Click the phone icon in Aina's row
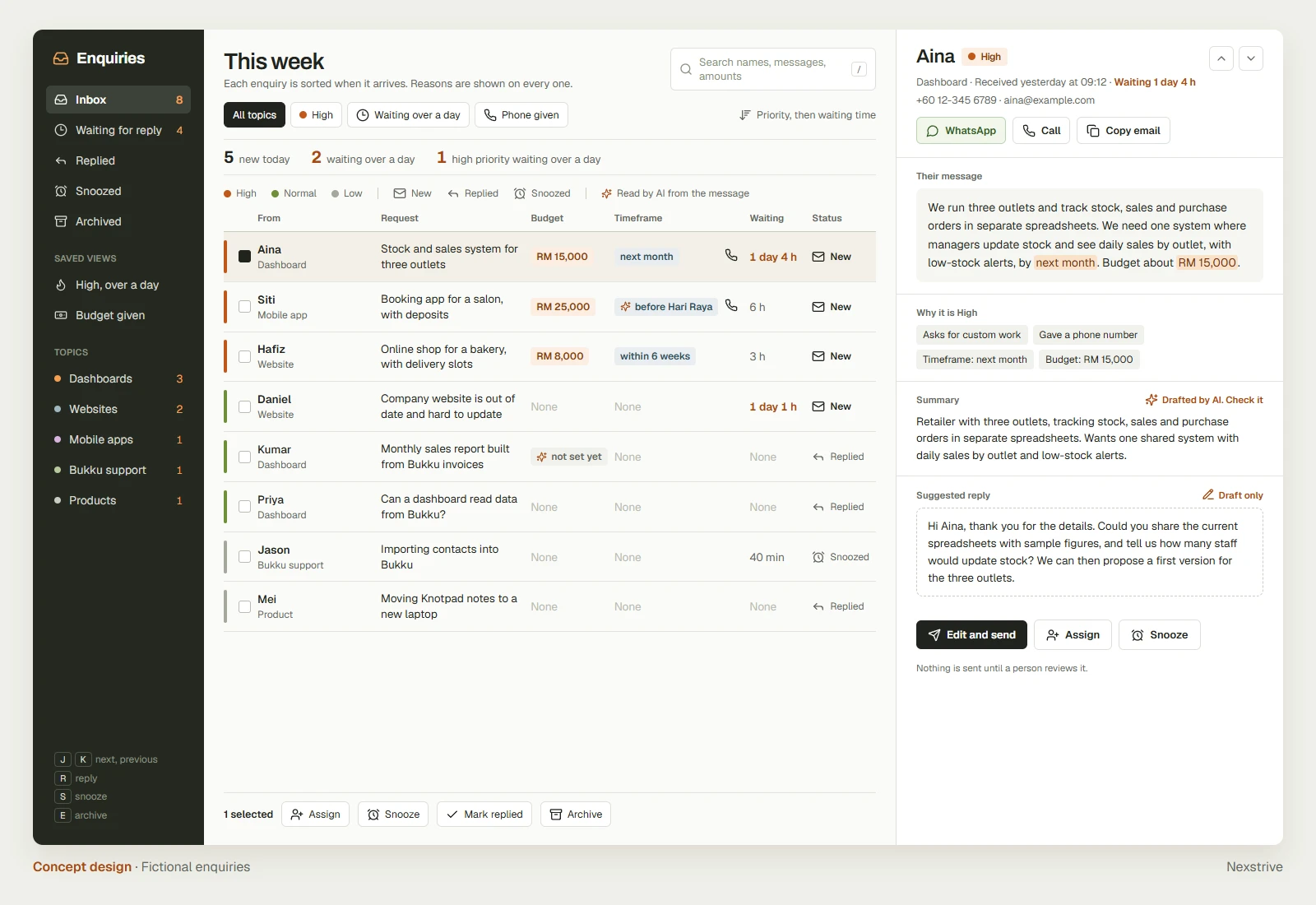Viewport: 1316px width, 905px height. click(x=731, y=255)
